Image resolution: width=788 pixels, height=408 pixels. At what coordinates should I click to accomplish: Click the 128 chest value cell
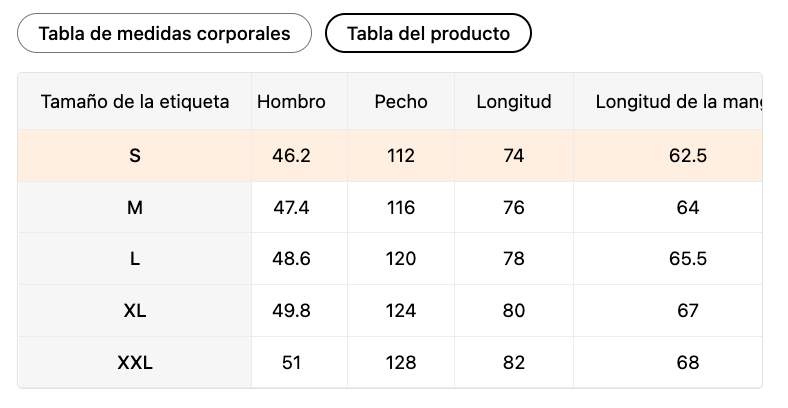[401, 363]
